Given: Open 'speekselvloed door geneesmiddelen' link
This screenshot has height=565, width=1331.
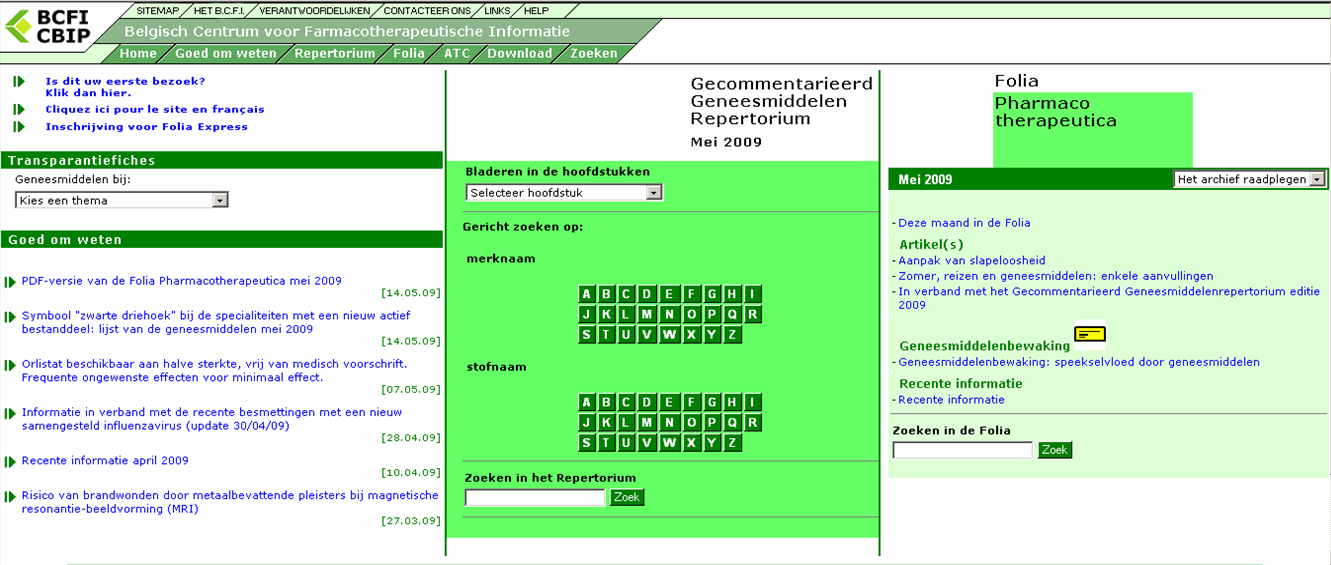Looking at the screenshot, I should click(1079, 362).
